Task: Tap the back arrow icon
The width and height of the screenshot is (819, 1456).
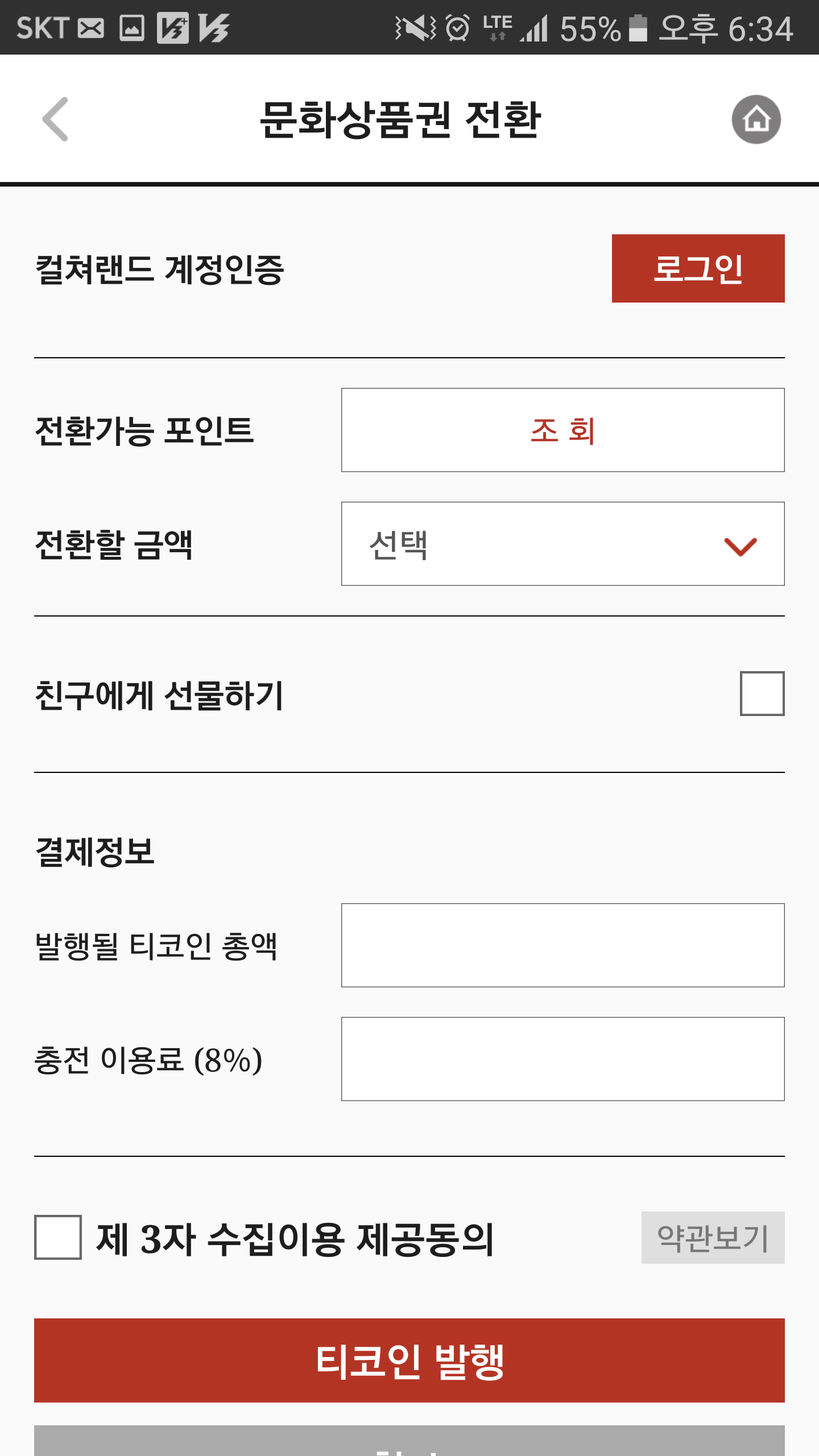Action: [56, 119]
